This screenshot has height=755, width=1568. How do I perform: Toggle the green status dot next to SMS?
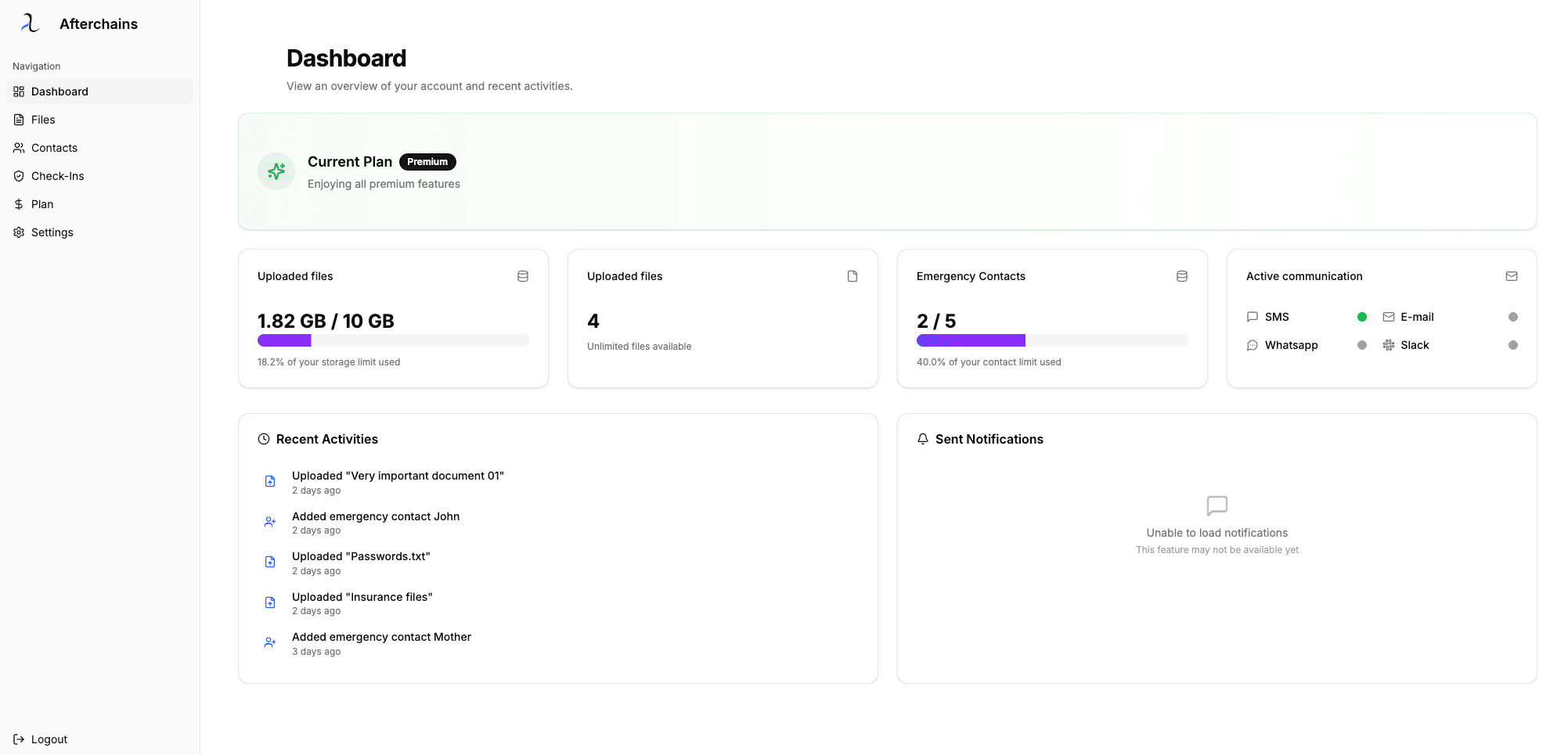point(1362,317)
